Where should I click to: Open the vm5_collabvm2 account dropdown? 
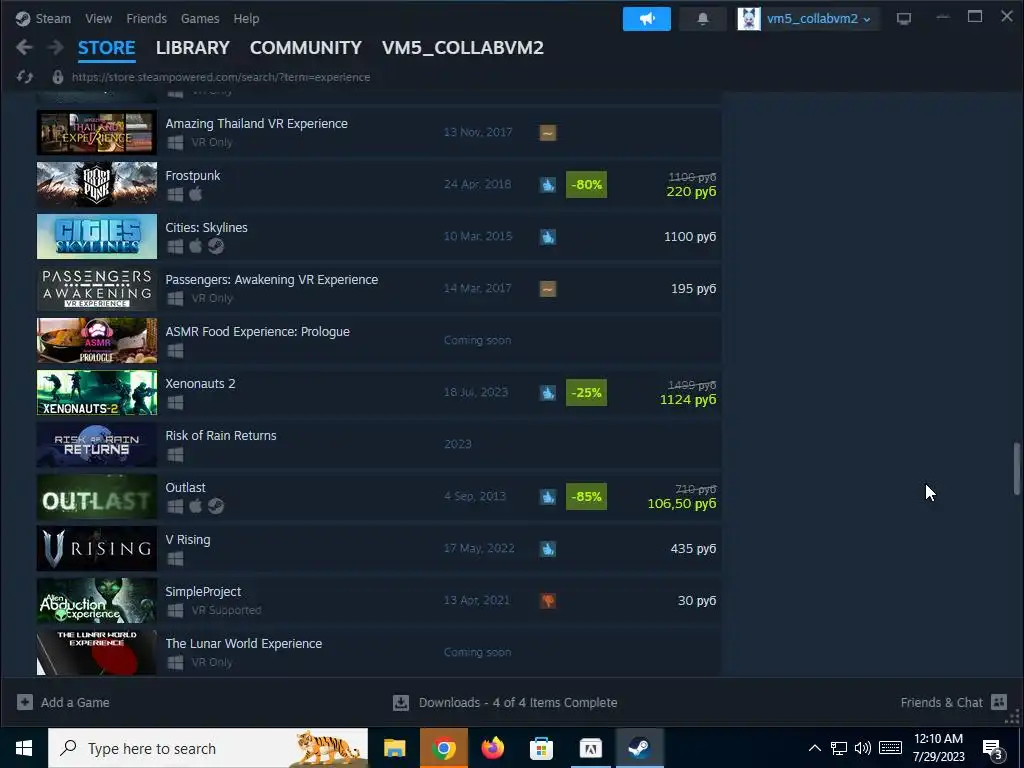coord(818,19)
